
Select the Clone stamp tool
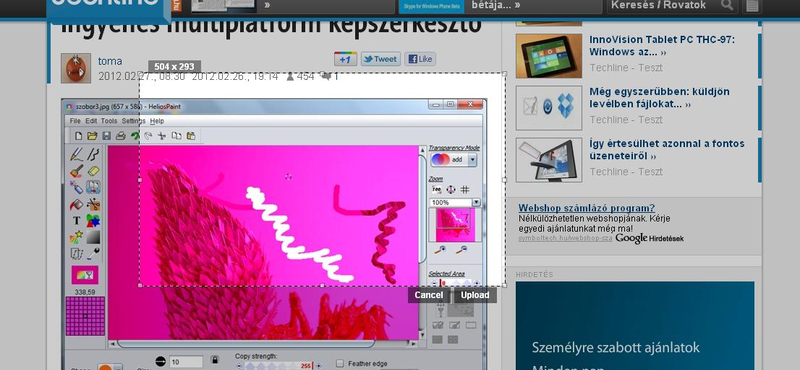pyautogui.click(x=93, y=188)
